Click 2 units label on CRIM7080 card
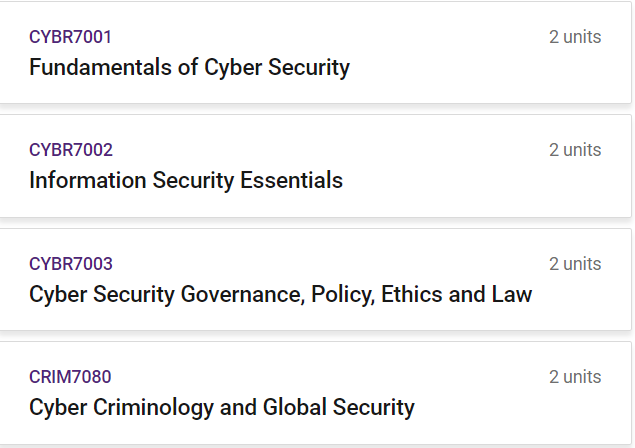This screenshot has height=448, width=635. pyautogui.click(x=575, y=377)
